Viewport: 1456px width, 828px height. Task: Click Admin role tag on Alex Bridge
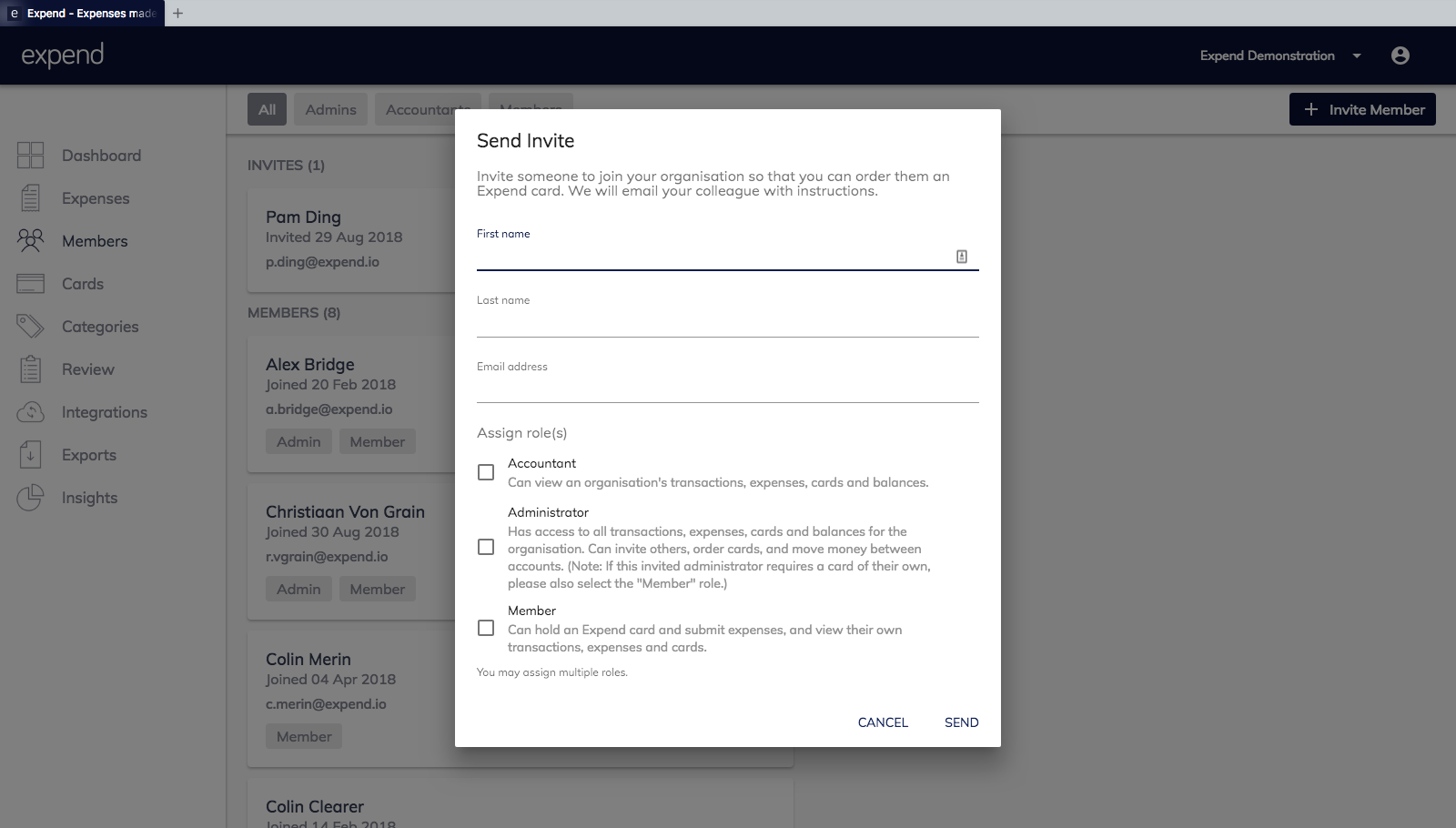click(298, 442)
